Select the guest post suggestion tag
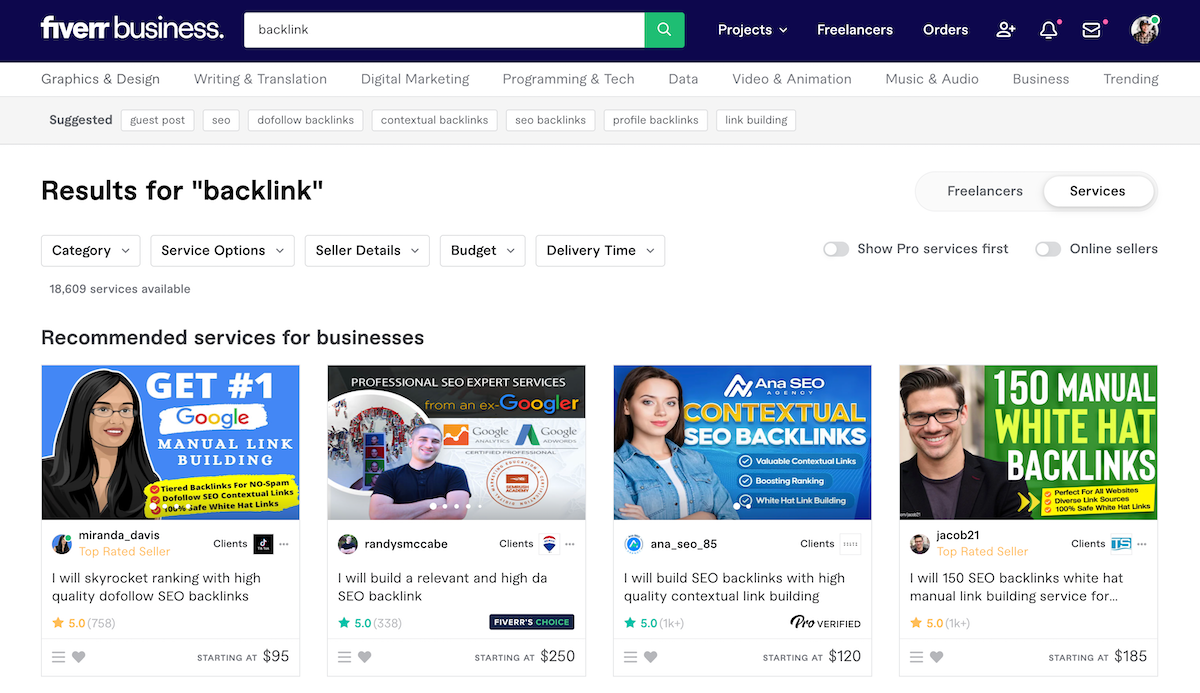Screen dimensions: 1200x693 tap(158, 120)
